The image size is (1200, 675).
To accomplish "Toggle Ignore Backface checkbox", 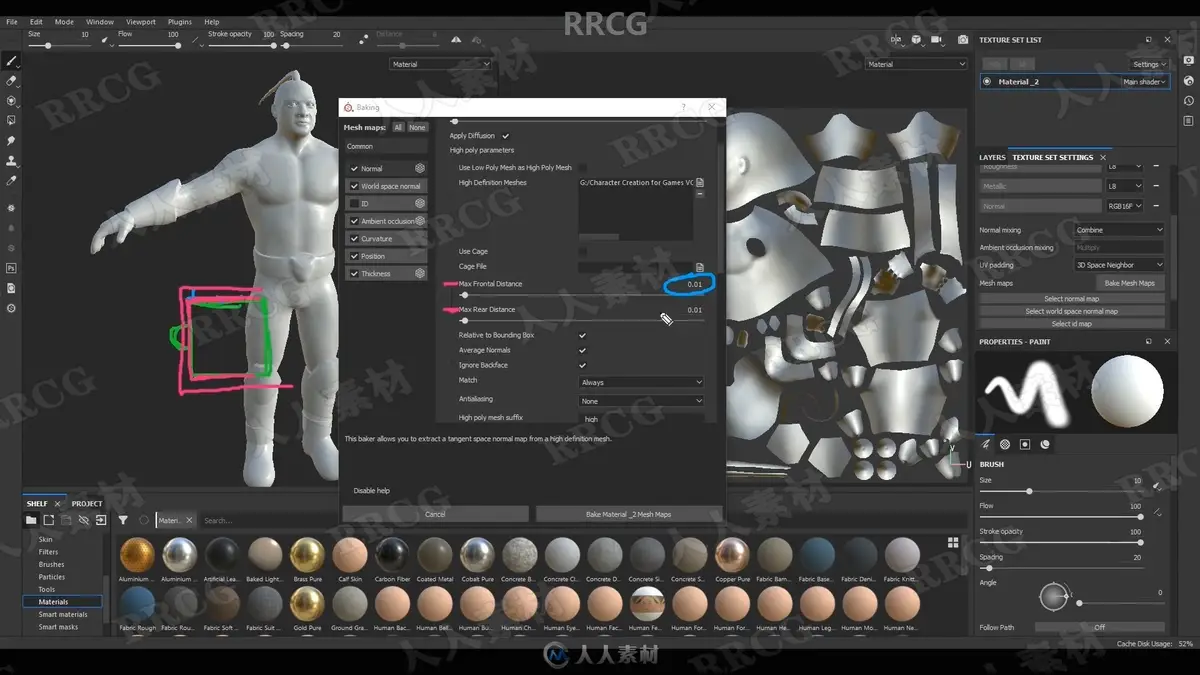I will [582, 365].
